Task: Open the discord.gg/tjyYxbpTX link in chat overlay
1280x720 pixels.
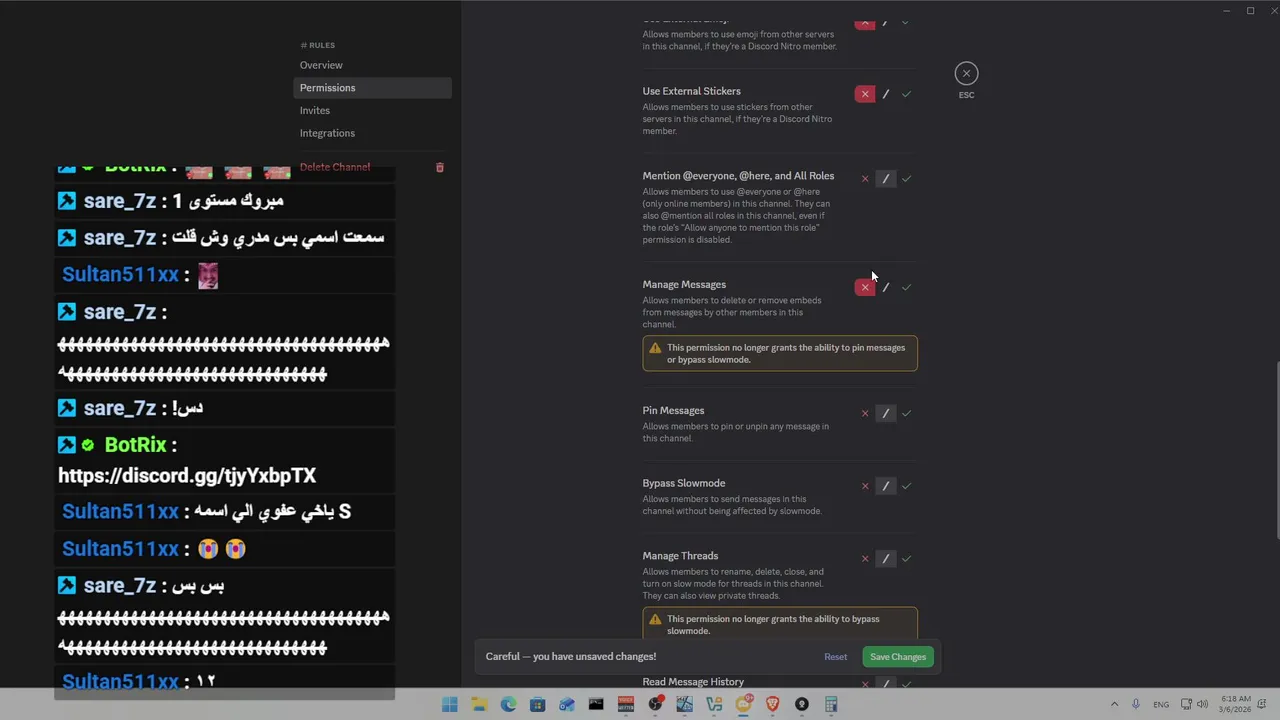Action: click(187, 476)
